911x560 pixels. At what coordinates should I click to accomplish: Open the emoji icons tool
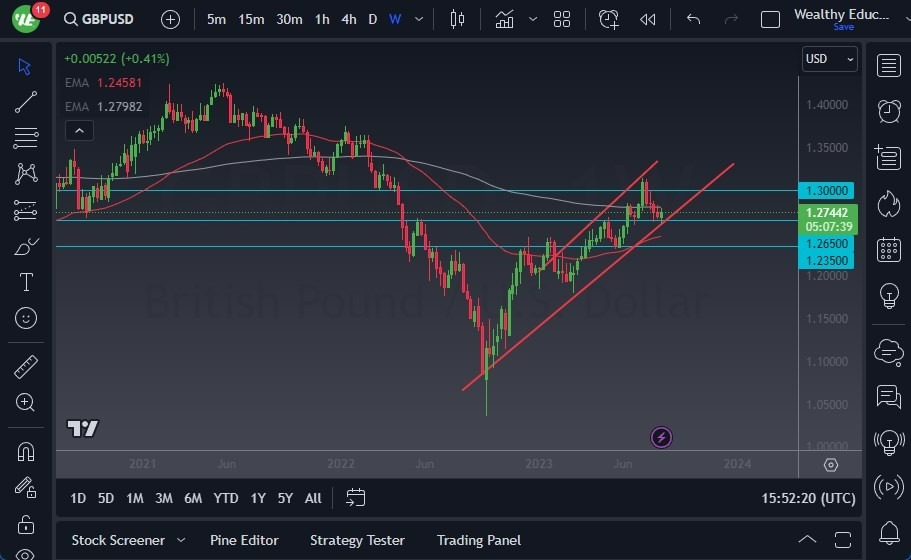pos(26,318)
